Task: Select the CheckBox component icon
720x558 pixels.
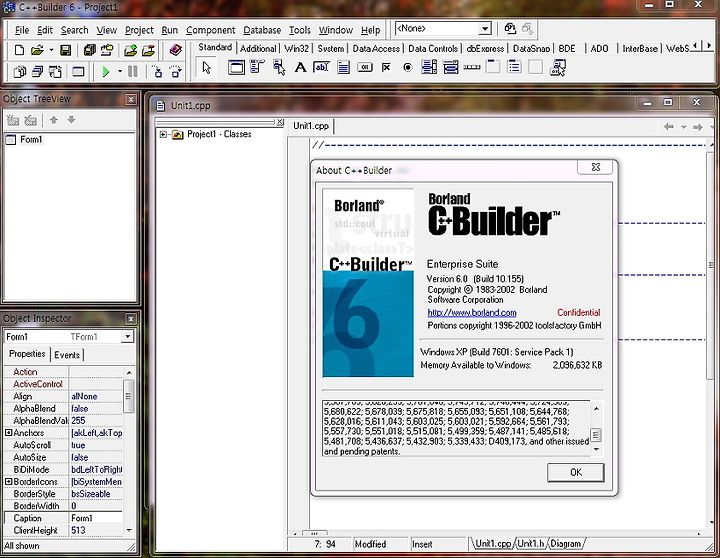Action: [386, 68]
